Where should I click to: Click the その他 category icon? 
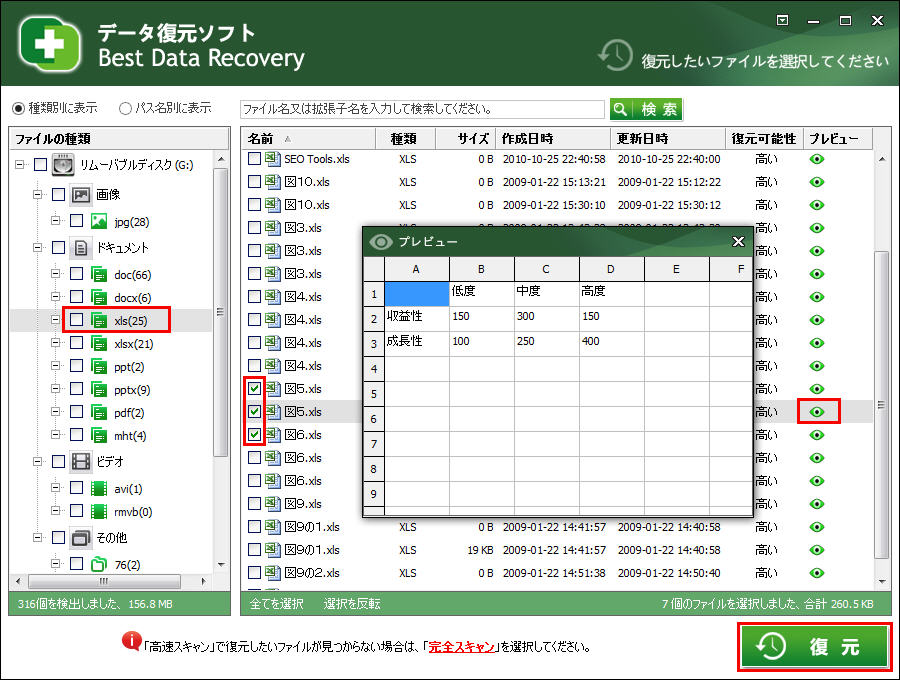[x=81, y=538]
